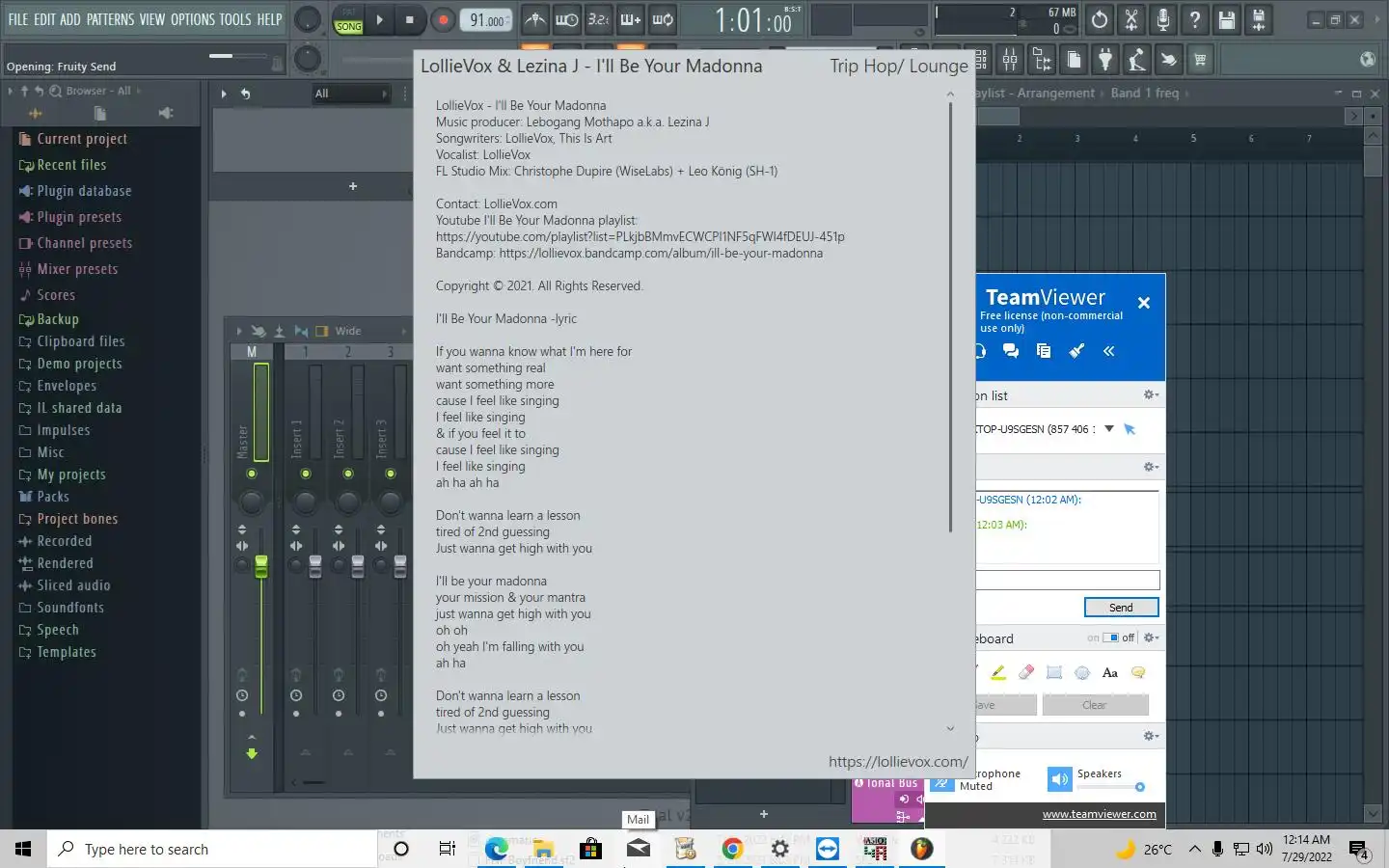
Task: Toggle the 3.2.1 countdown before recording
Action: pos(599,19)
